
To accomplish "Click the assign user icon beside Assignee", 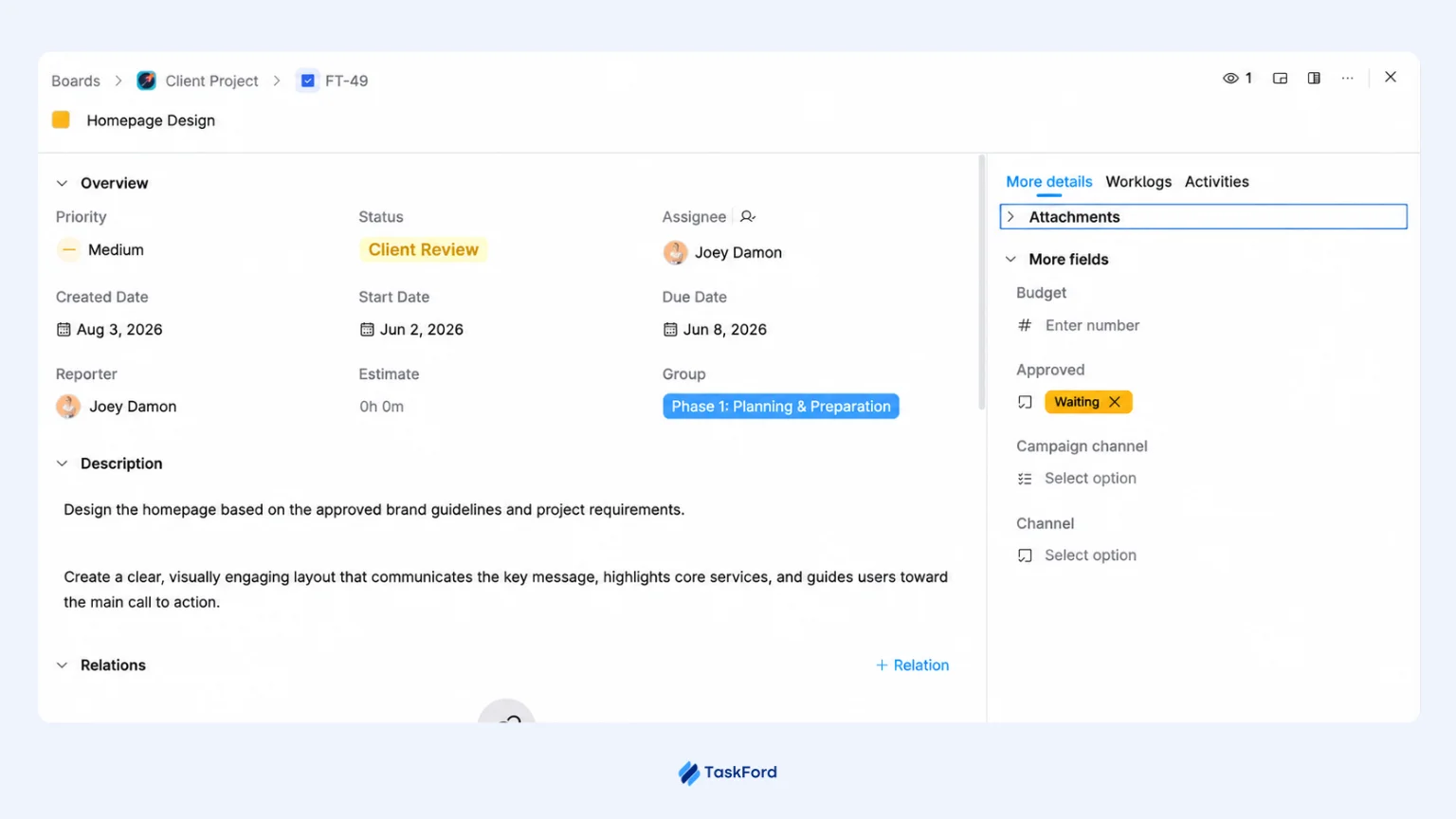I will (x=747, y=217).
